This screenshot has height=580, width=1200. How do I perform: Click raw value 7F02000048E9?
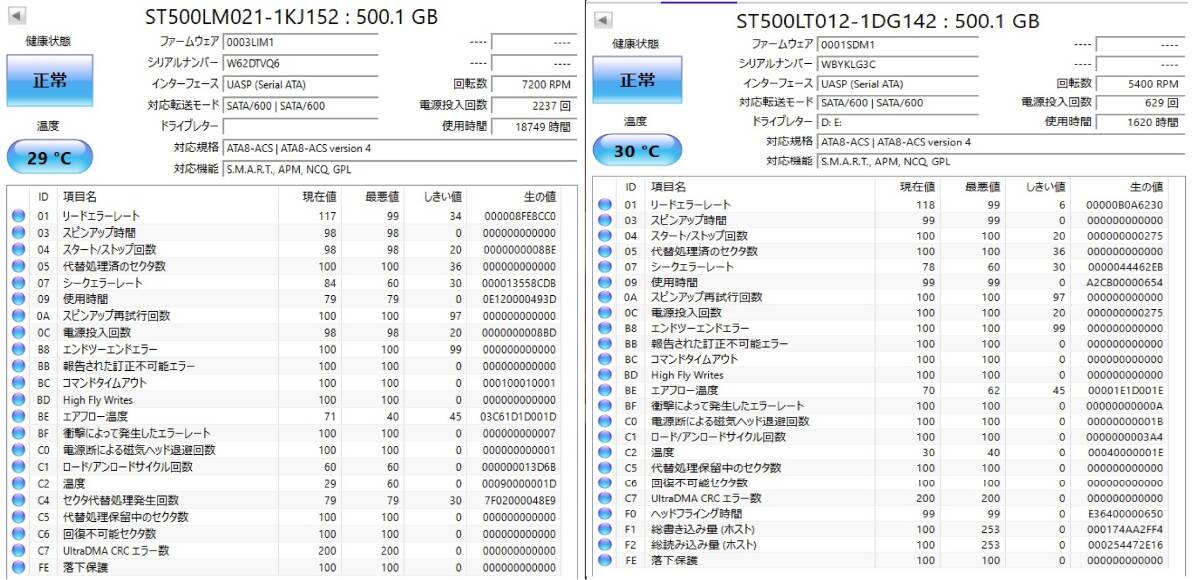pos(519,500)
